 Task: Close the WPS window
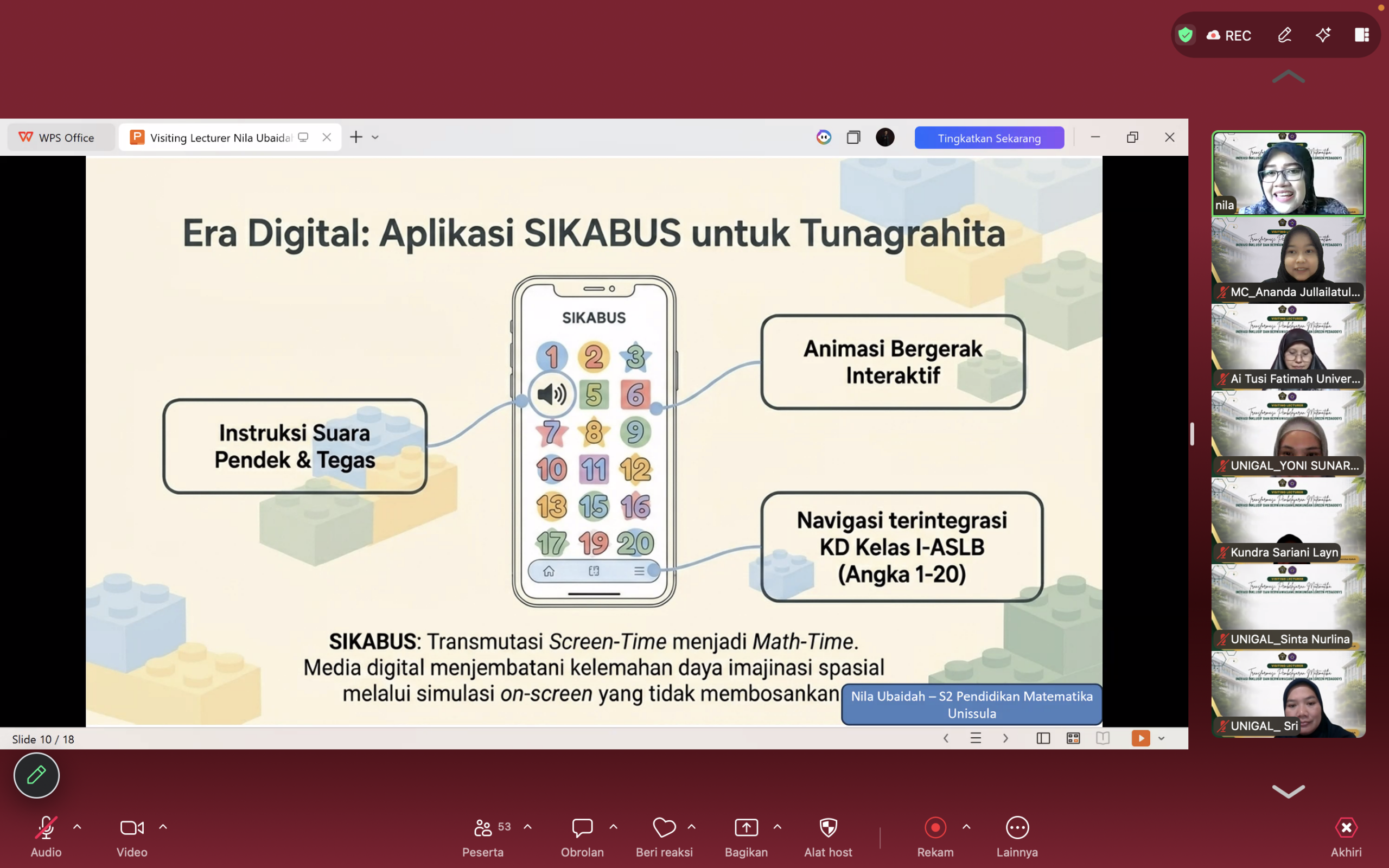1170,137
